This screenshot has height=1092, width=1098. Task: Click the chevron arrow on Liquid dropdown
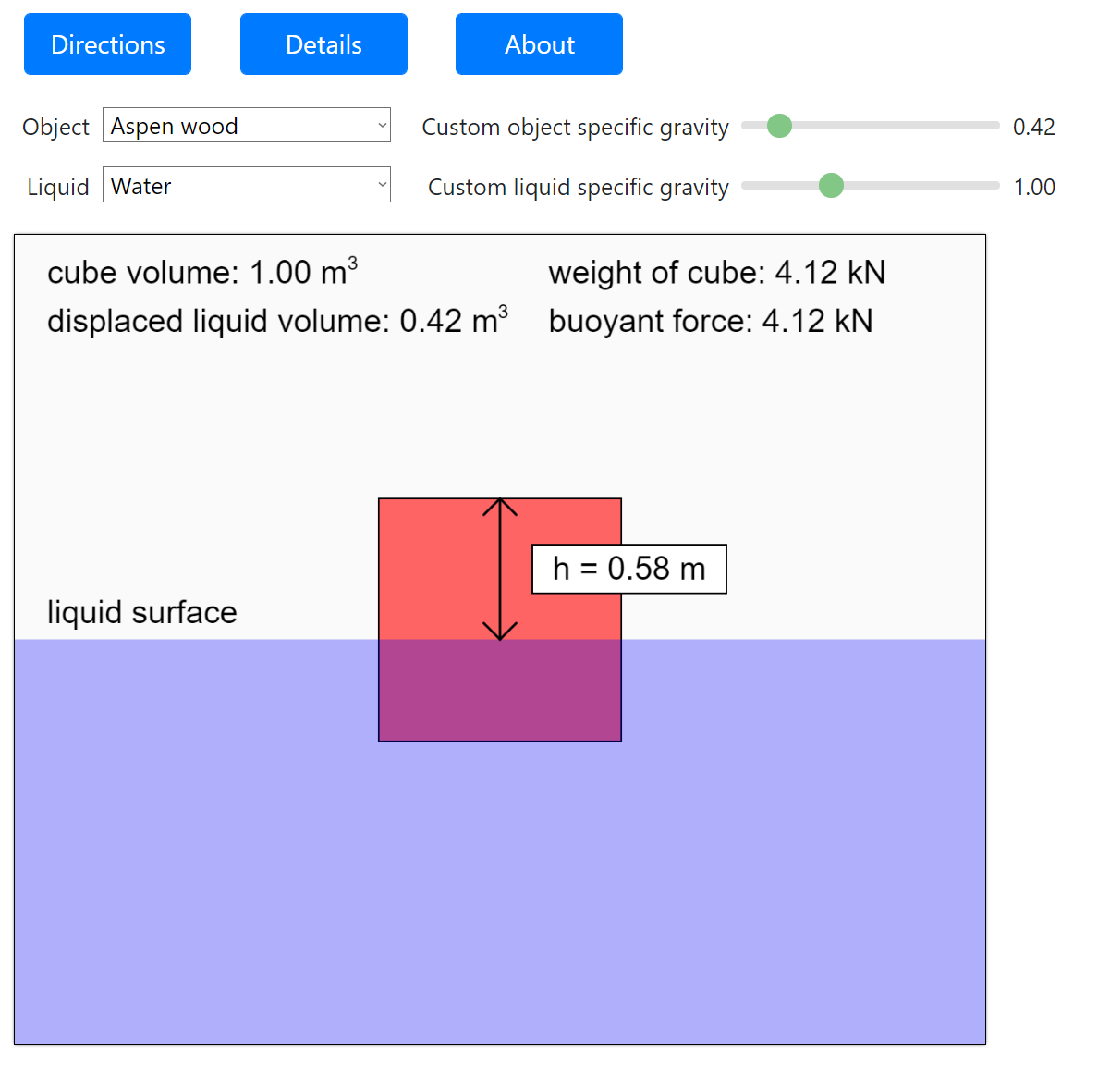pos(382,186)
